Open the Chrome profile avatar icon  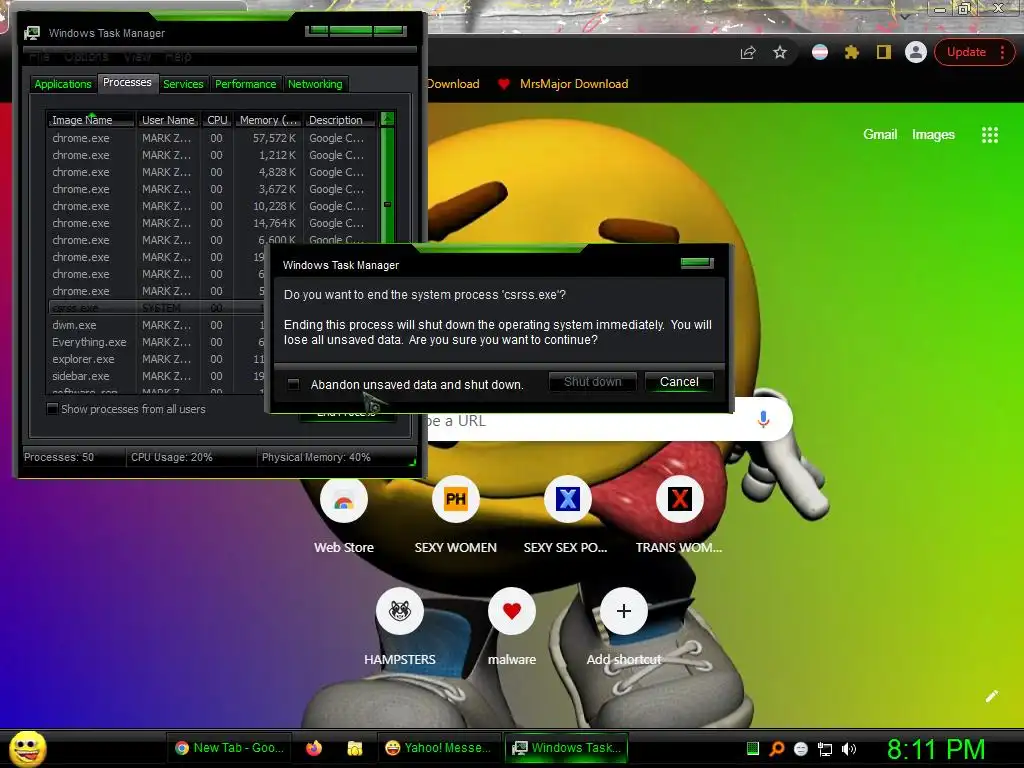[x=916, y=52]
